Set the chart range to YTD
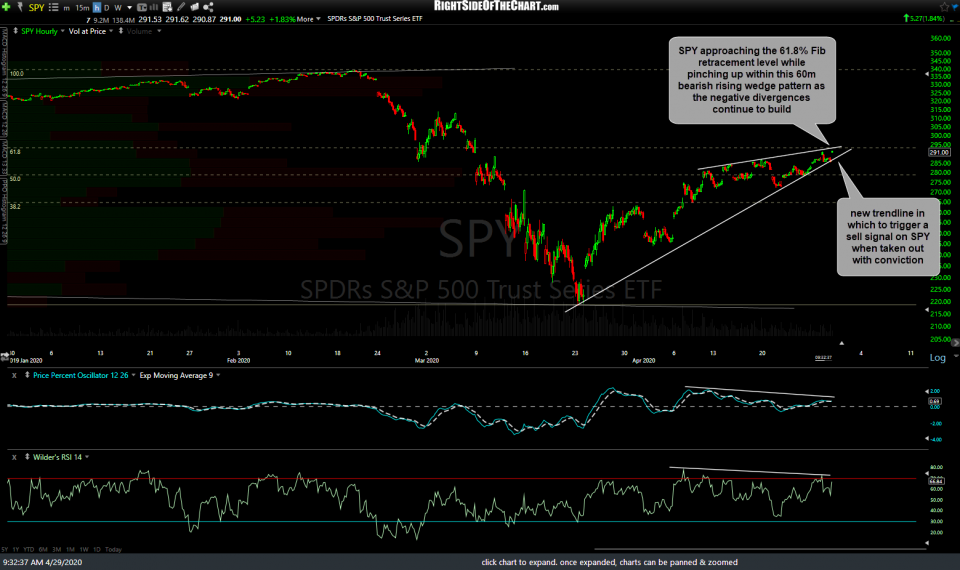Screen dimensions: 960x570 pos(29,549)
